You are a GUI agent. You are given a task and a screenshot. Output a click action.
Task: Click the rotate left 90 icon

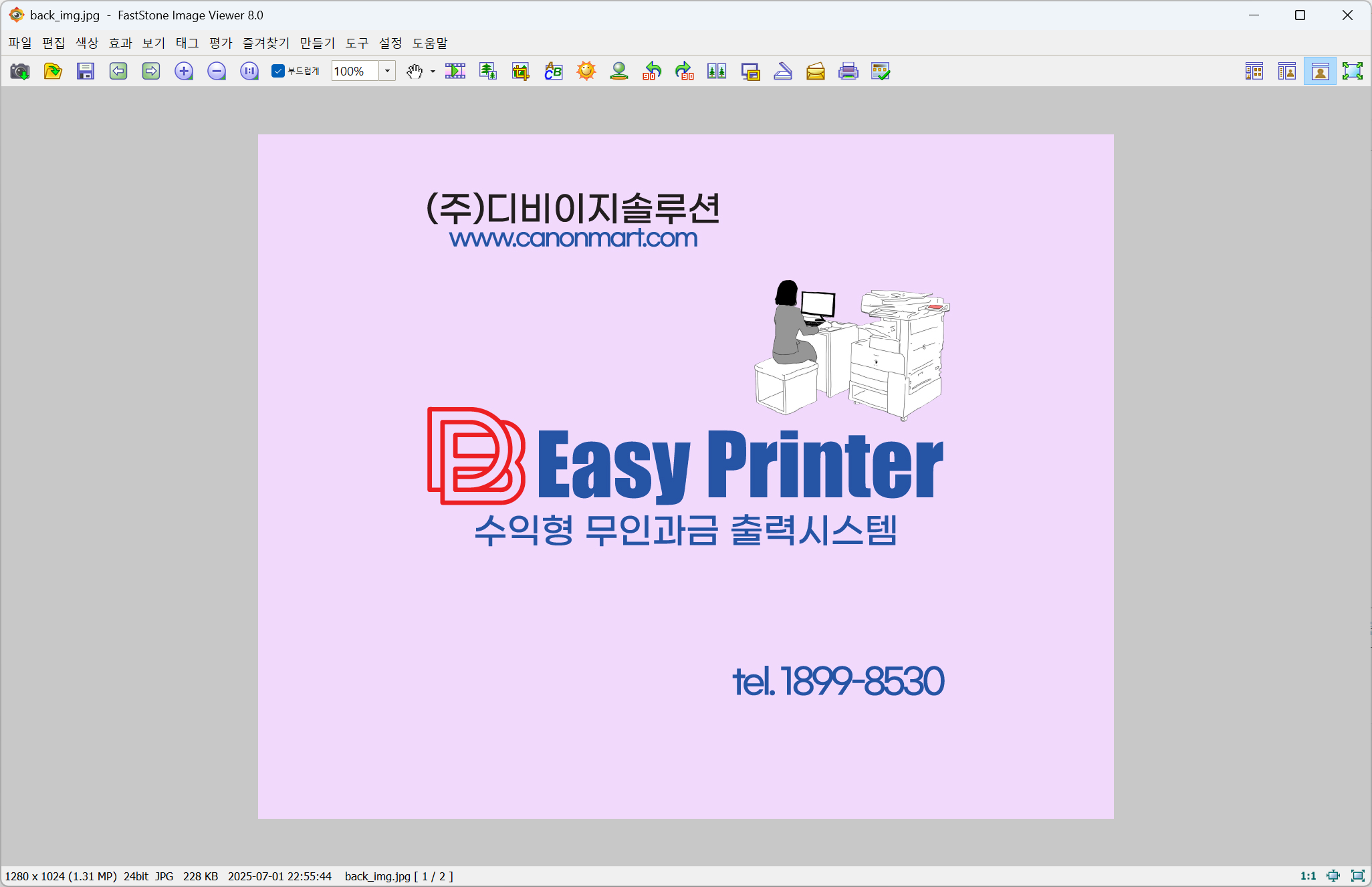[652, 72]
